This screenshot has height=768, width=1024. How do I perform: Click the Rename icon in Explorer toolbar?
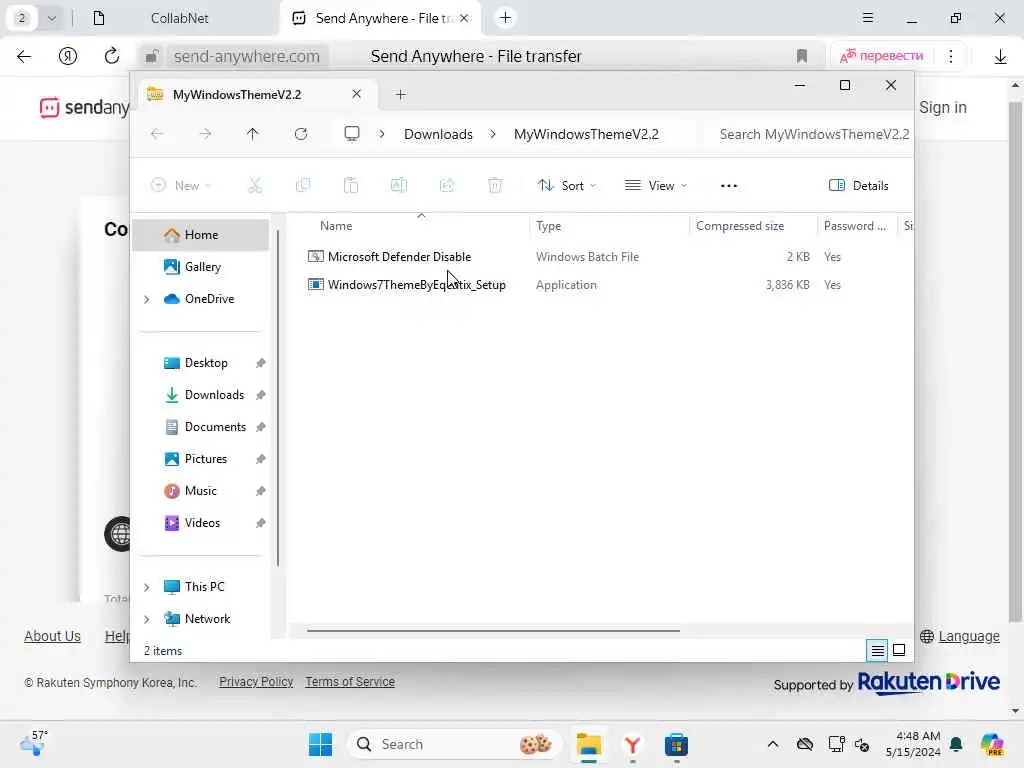(399, 185)
